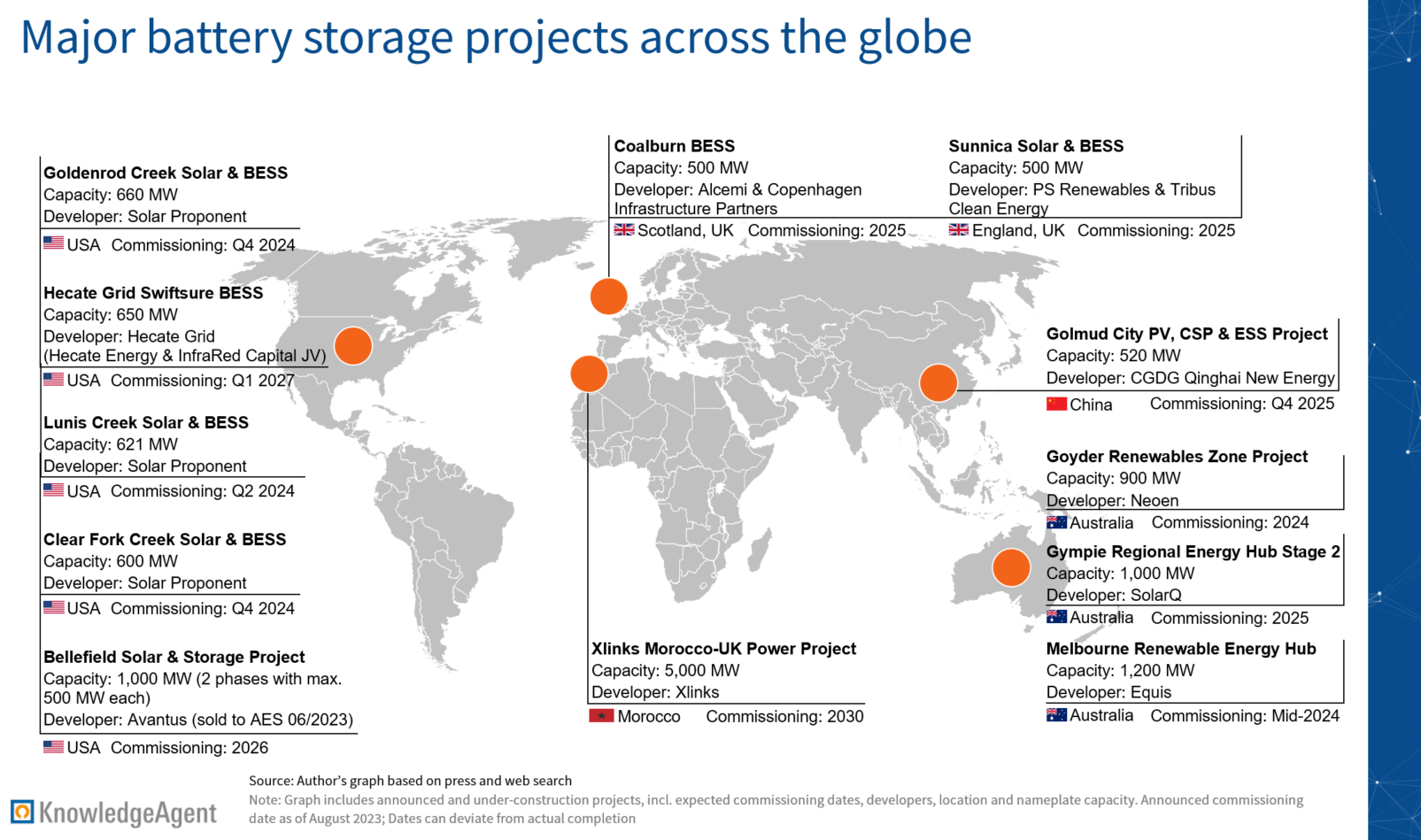Click Developer: PS Renewables & Tribus line

(x=1082, y=189)
